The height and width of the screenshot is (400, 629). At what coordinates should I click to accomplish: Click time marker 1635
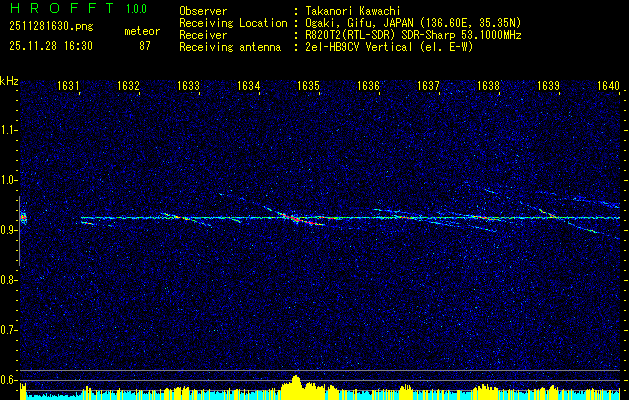pyautogui.click(x=308, y=85)
